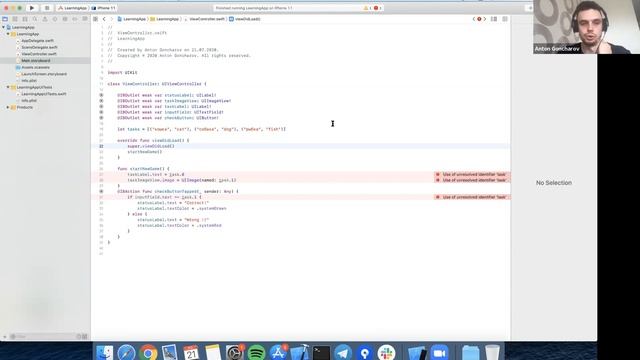This screenshot has width=640, height=360.
Task: Jump to the previous issue arrow
Action: click(474, 19)
